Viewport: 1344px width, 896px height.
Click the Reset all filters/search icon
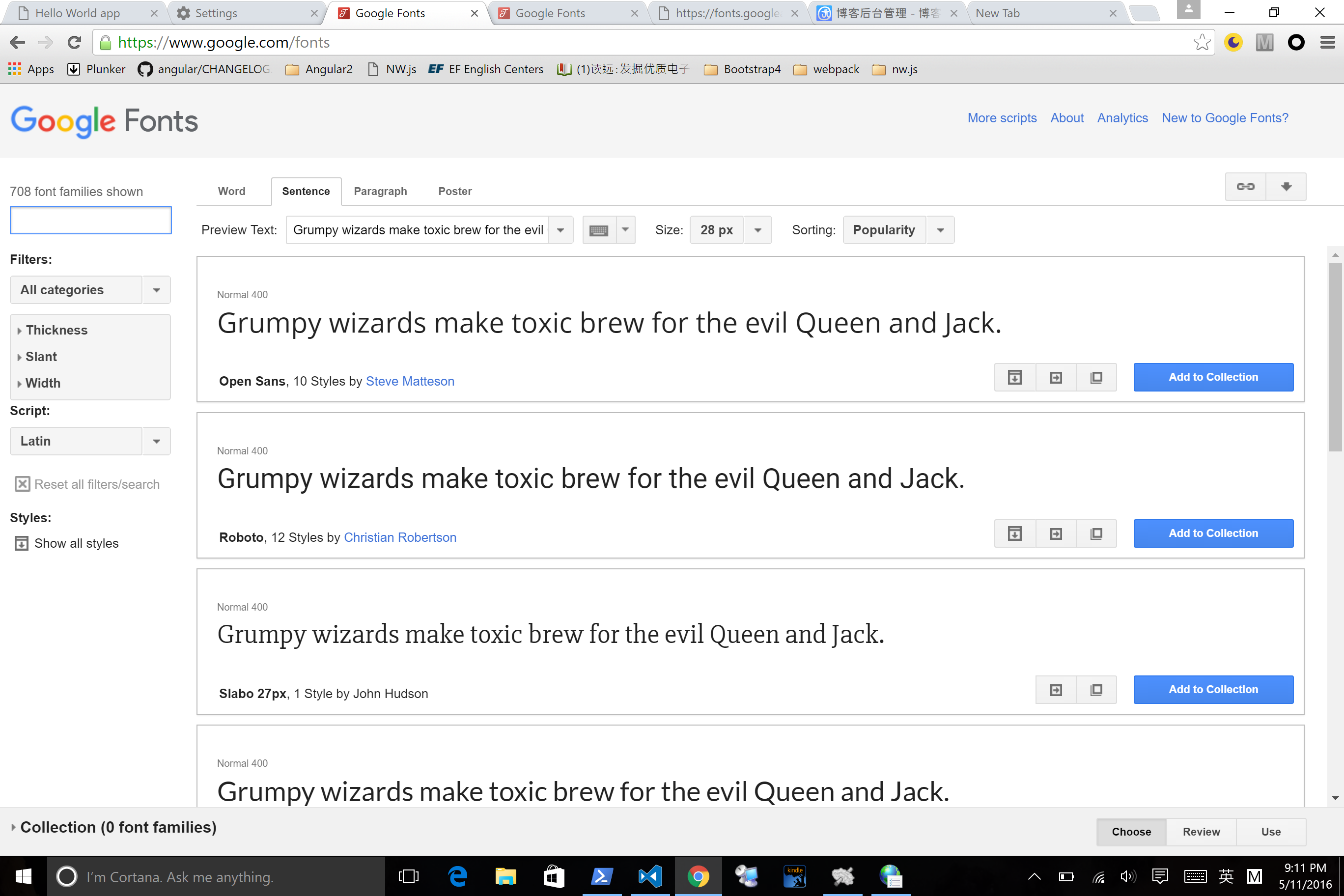[x=22, y=484]
